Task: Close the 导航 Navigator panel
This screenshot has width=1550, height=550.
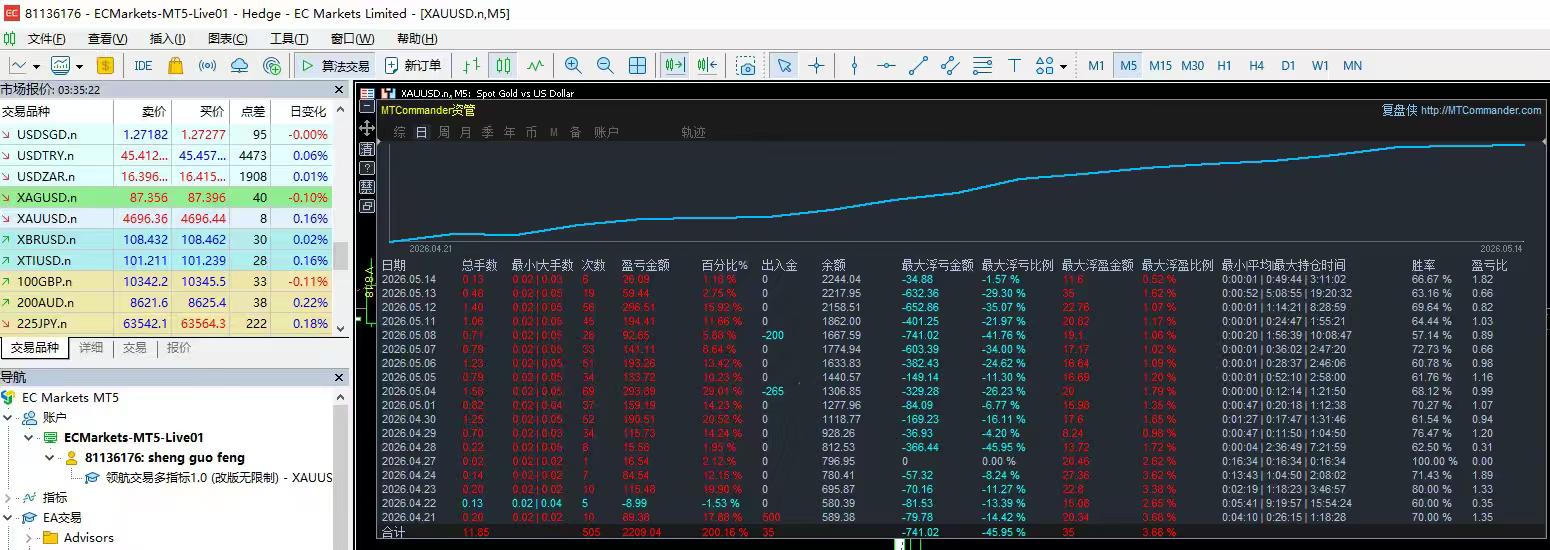Action: click(341, 377)
